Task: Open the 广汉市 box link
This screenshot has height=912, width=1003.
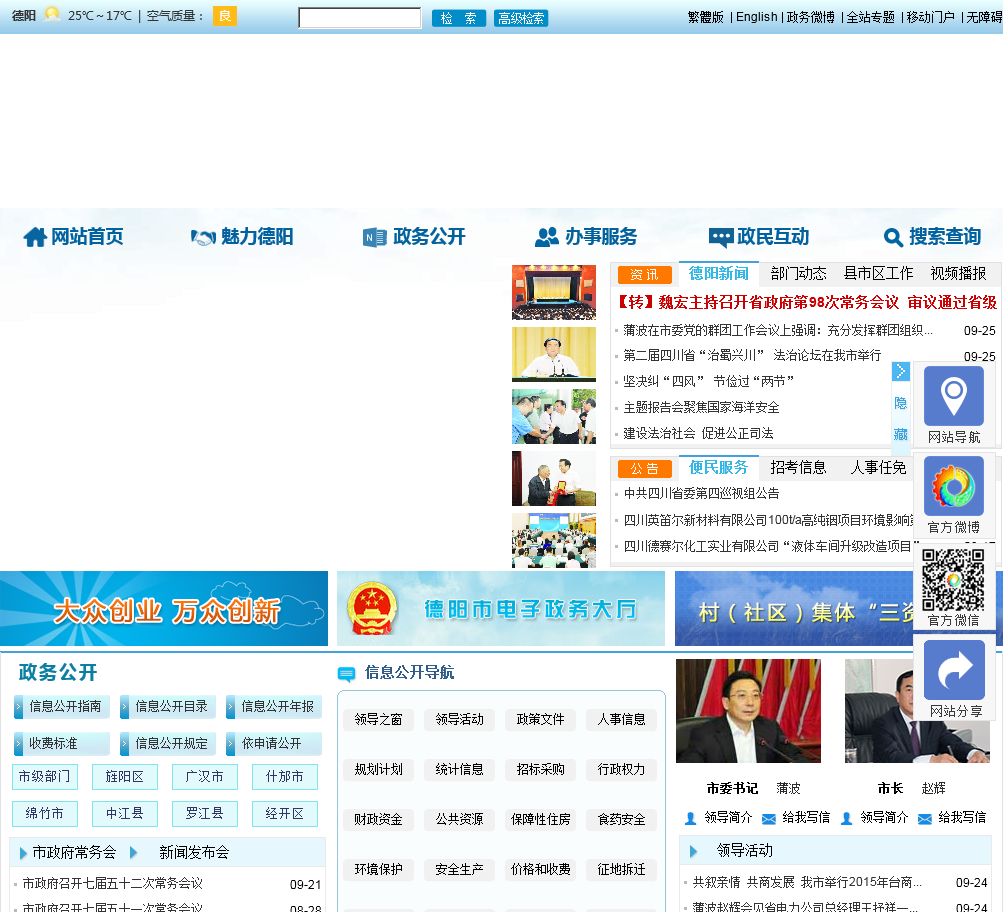Action: (205, 777)
